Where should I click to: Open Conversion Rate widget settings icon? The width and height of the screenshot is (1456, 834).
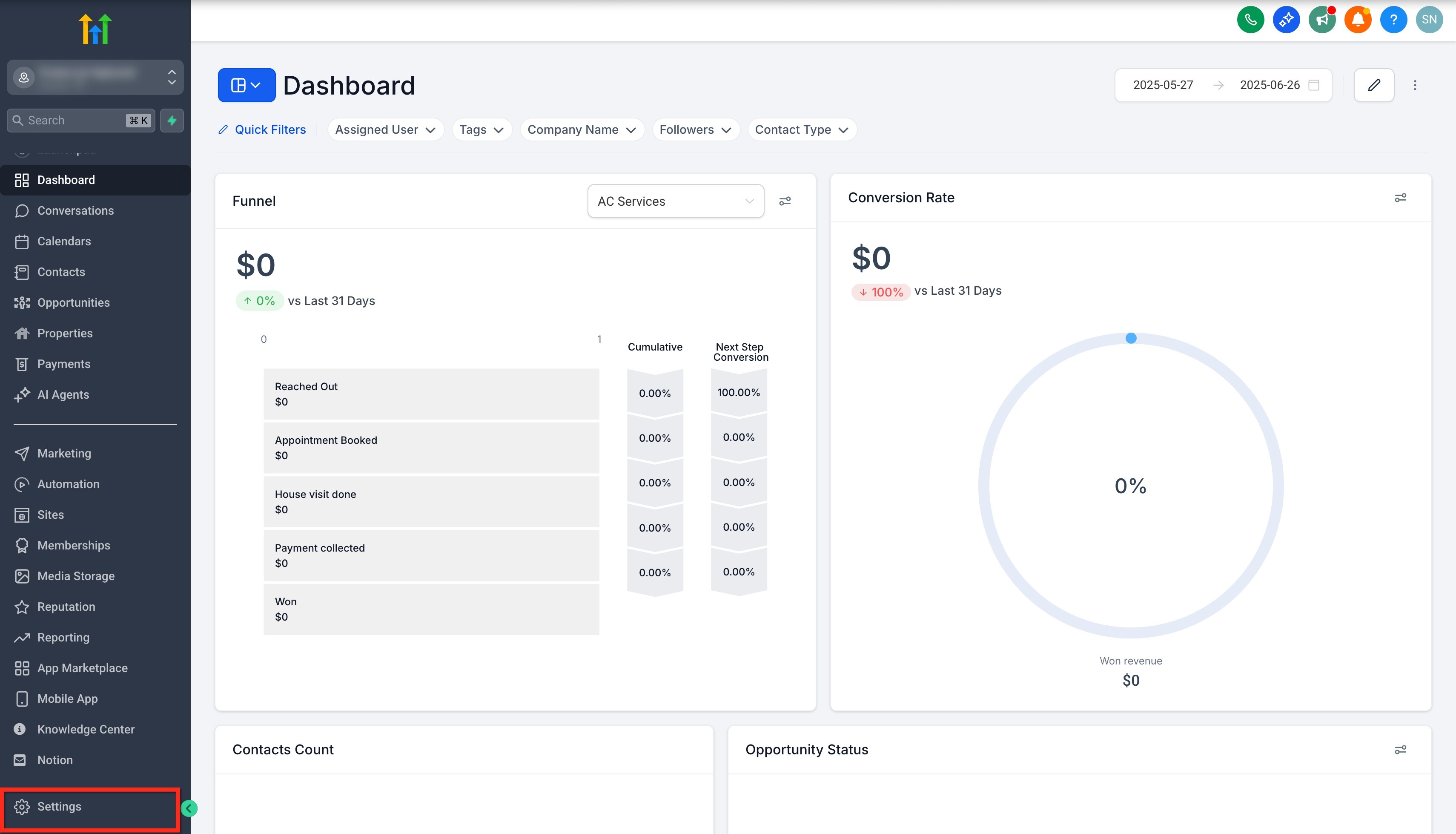coord(1400,198)
